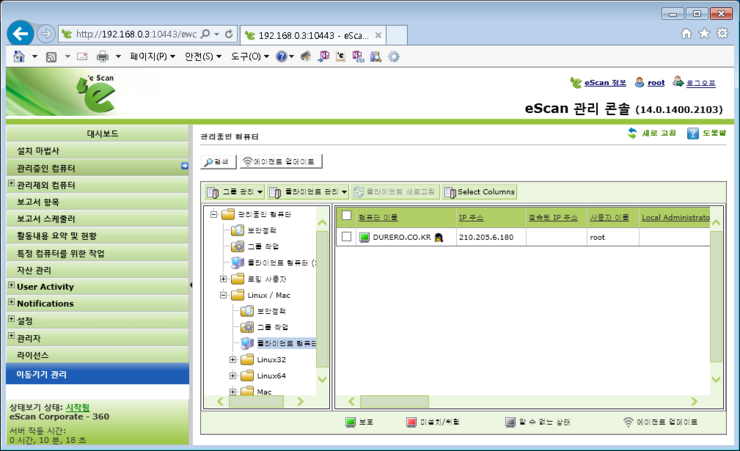Screen dimensions: 740x451
Task: Select the 192.168.0.3:10443 eScan browser tab
Action: [x=313, y=35]
